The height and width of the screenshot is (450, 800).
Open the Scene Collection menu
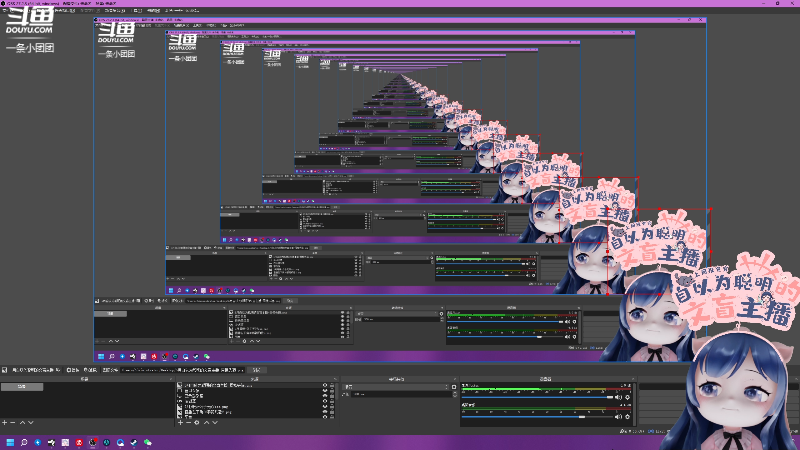[115, 10]
